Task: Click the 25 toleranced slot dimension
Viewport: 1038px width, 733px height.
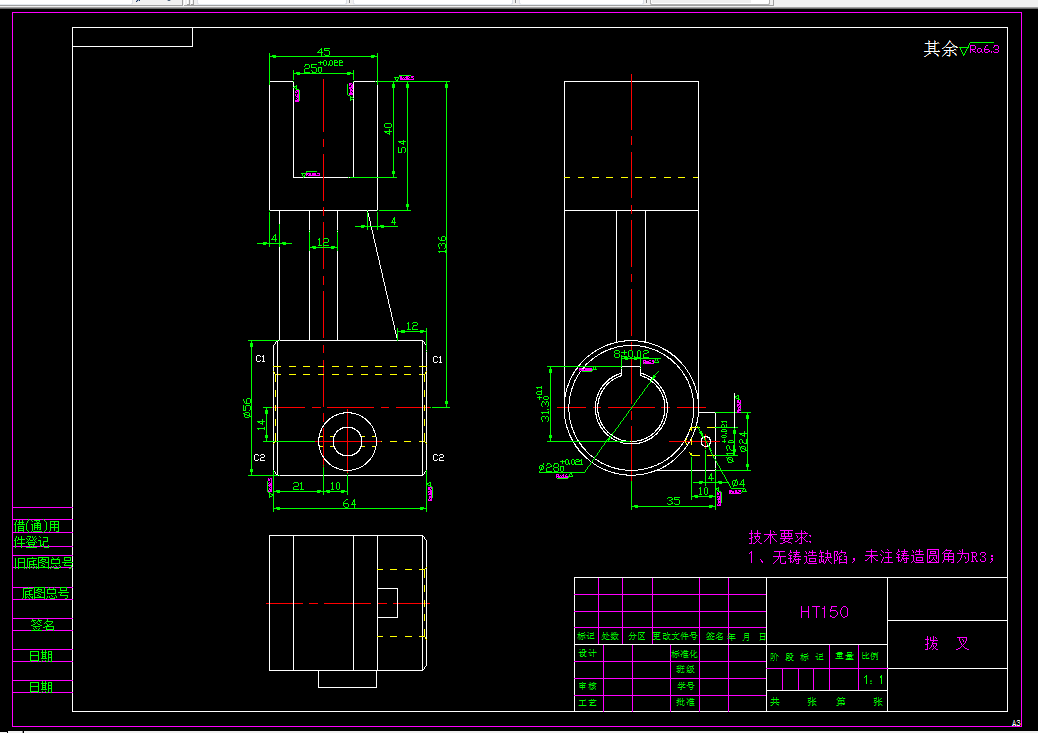Action: [323, 66]
